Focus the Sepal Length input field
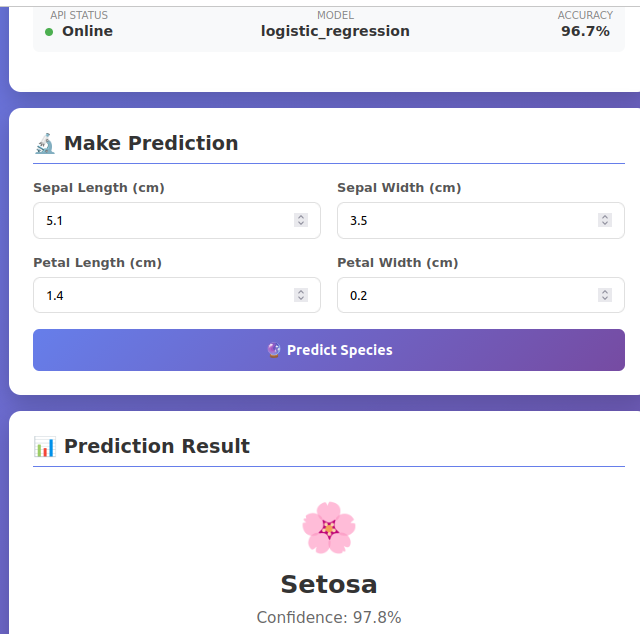 [x=160, y=221]
